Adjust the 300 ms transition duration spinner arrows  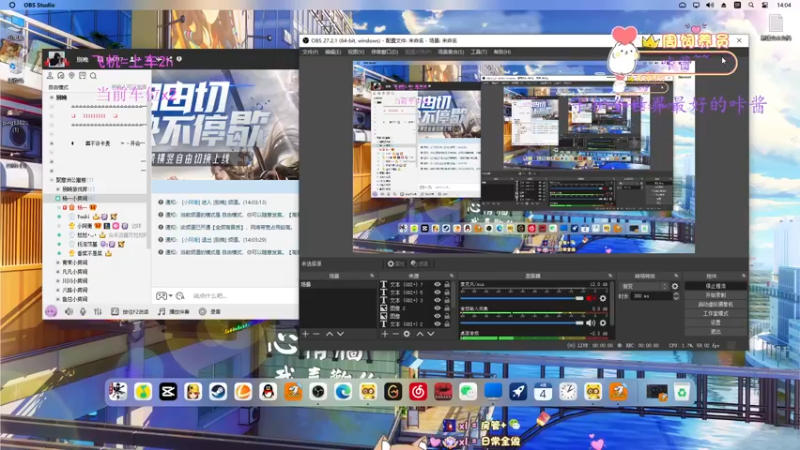676,296
